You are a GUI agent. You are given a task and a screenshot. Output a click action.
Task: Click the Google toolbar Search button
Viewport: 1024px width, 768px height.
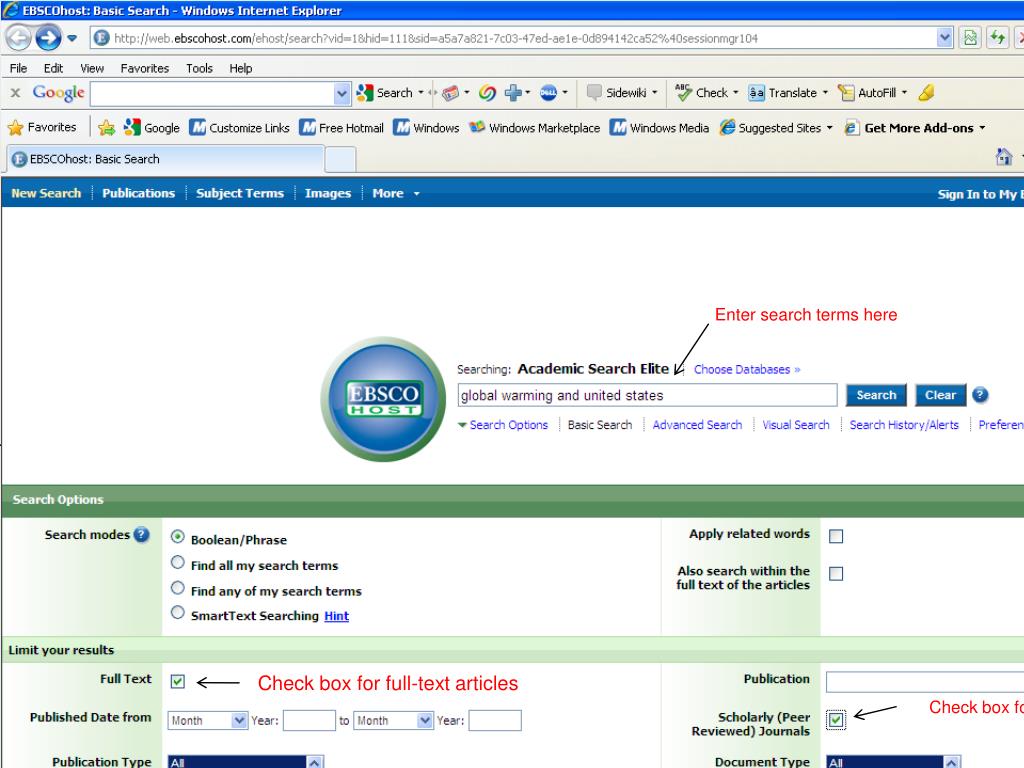[385, 93]
